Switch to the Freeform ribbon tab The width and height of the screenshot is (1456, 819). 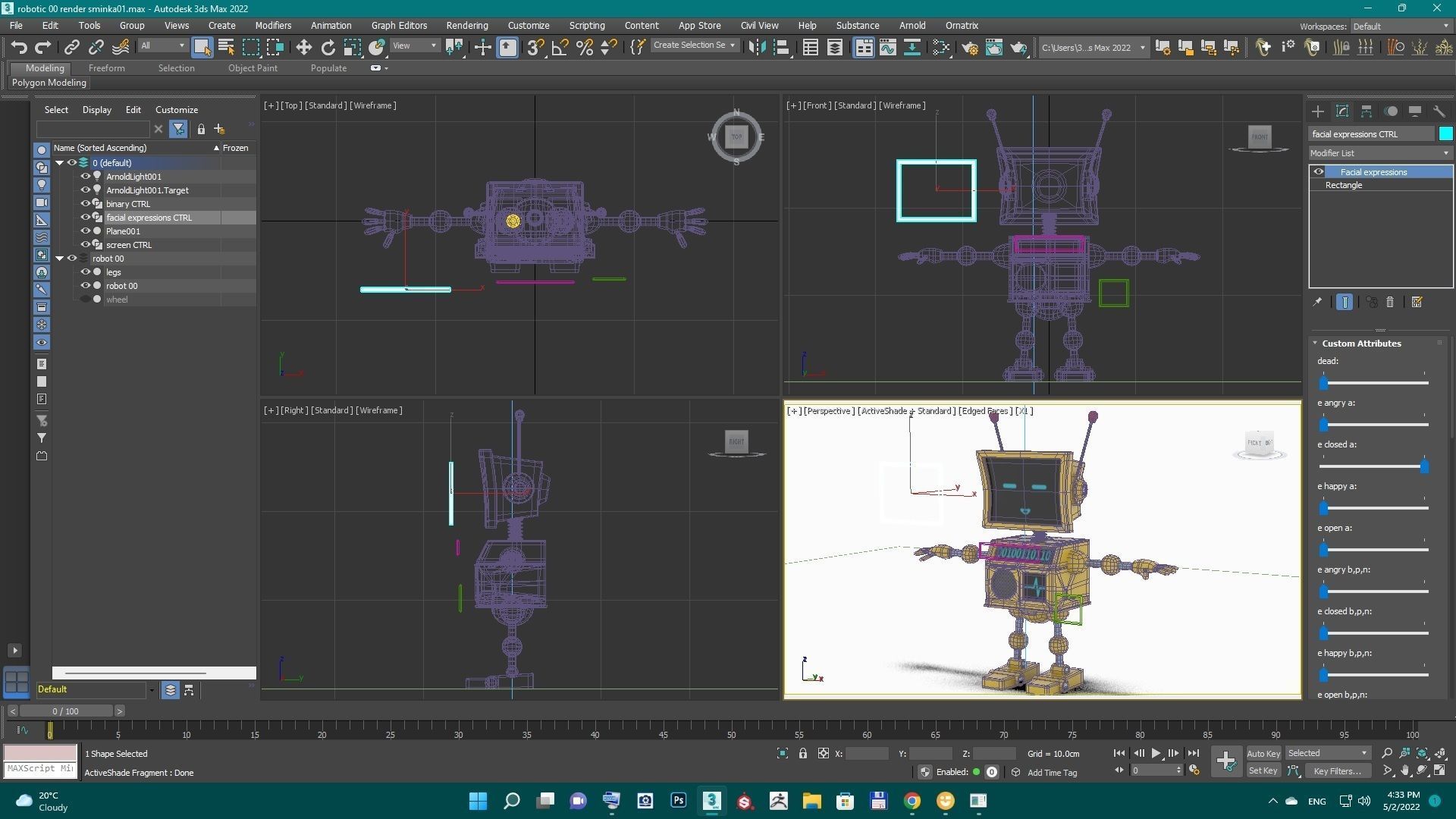[x=107, y=68]
